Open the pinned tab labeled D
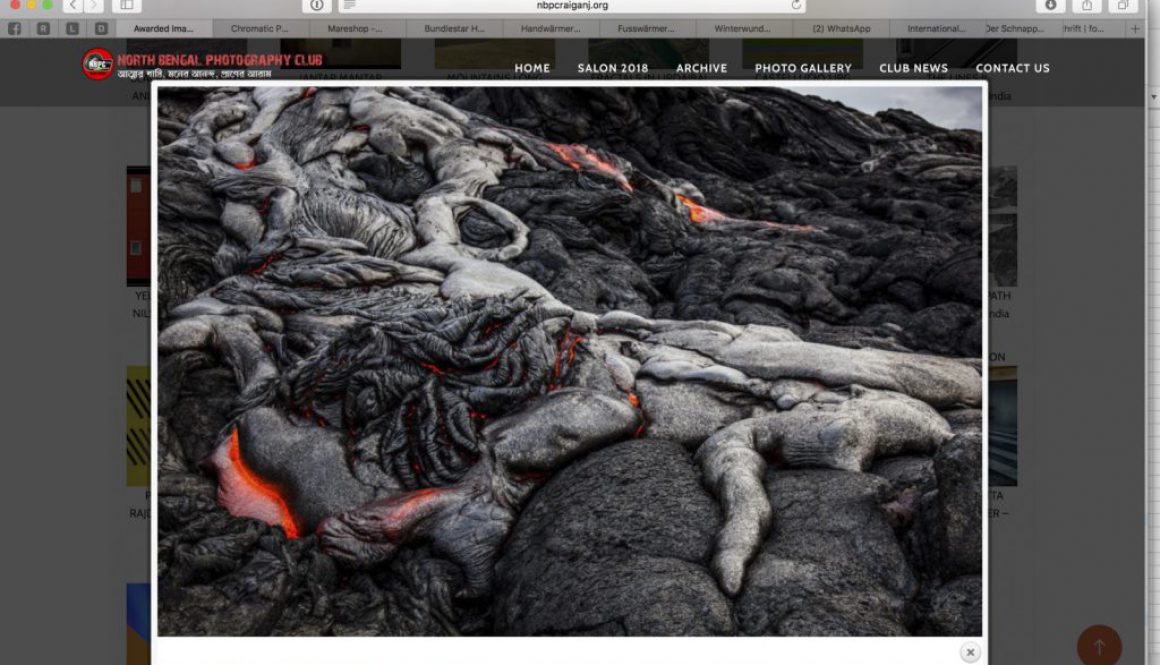The height and width of the screenshot is (665, 1160). (x=101, y=29)
